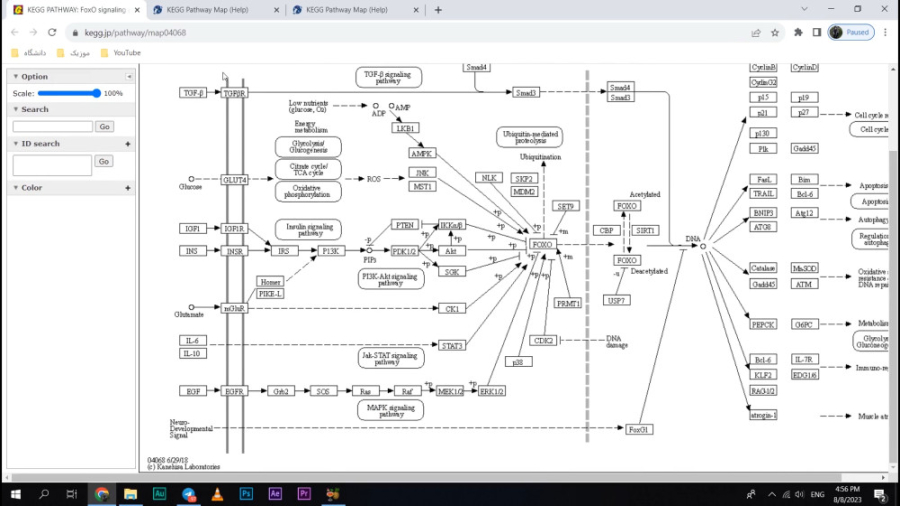Open the YouTube bookmark in bookmarks bar
This screenshot has height=506, width=900.
tap(126, 52)
